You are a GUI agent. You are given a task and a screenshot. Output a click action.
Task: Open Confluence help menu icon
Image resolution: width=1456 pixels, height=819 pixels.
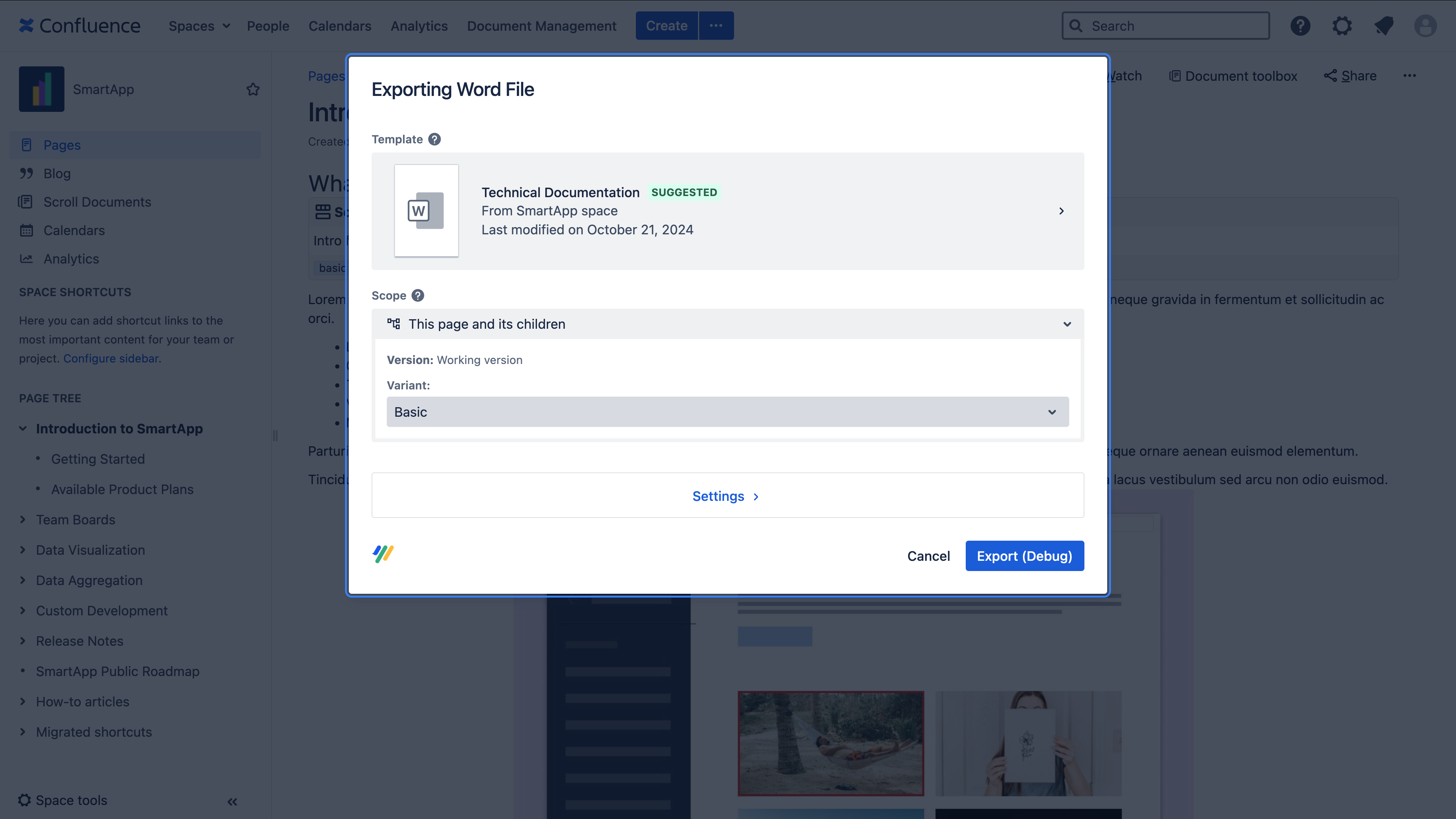(1300, 26)
